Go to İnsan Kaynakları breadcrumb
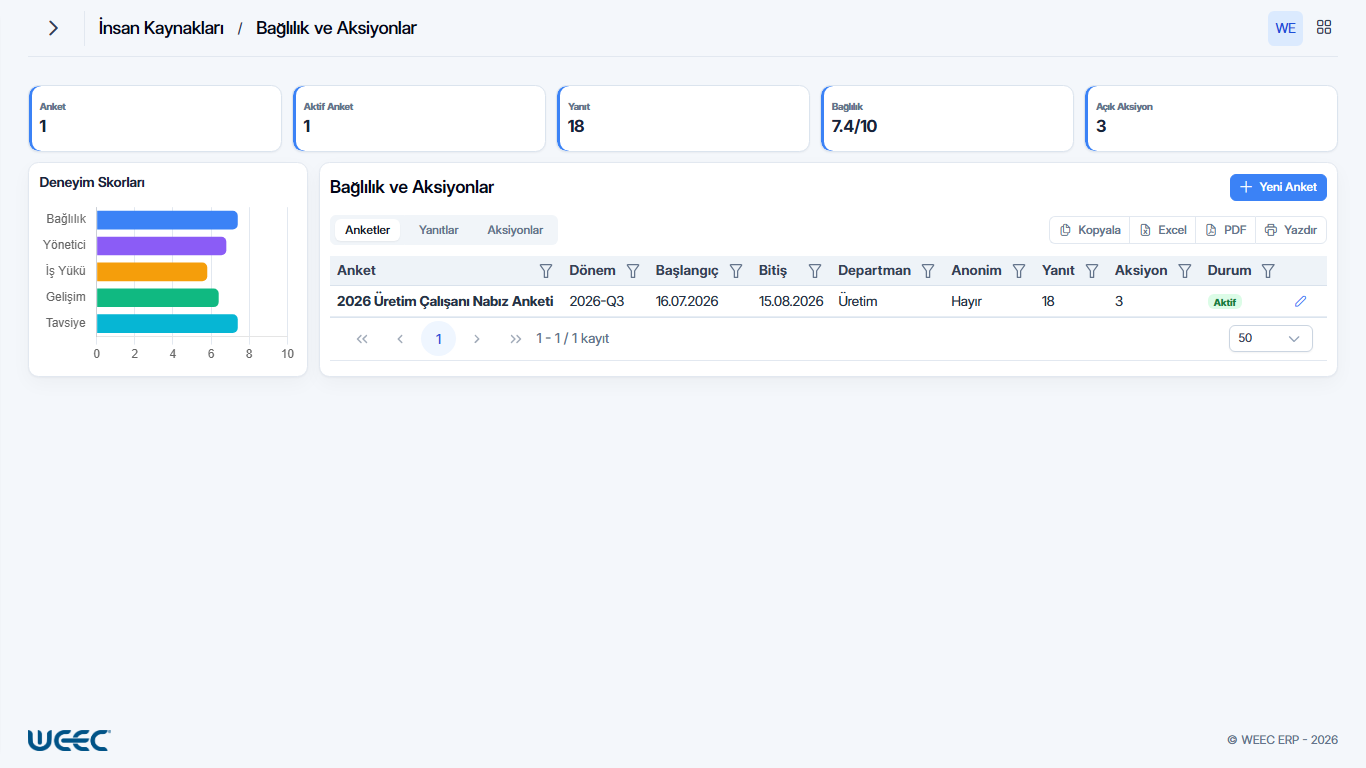This screenshot has height=768, width=1366. click(x=161, y=28)
